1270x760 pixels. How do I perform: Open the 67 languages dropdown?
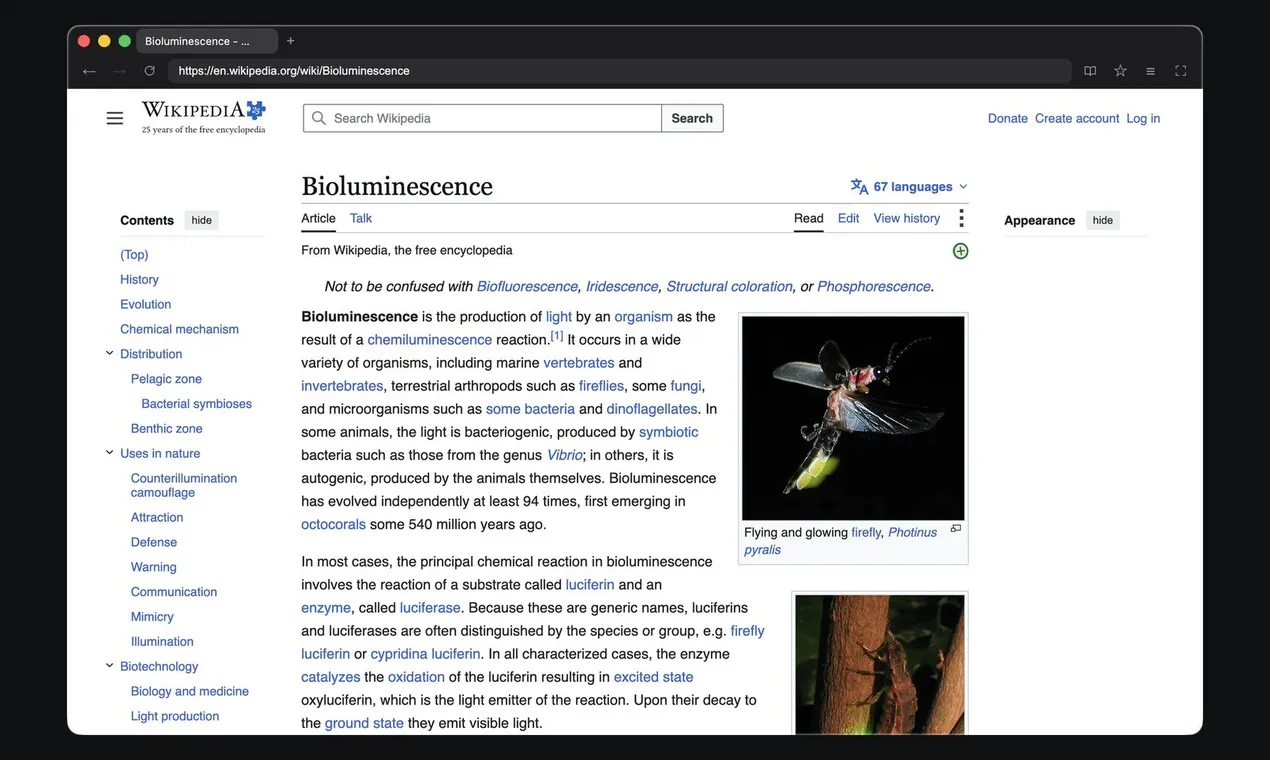909,186
